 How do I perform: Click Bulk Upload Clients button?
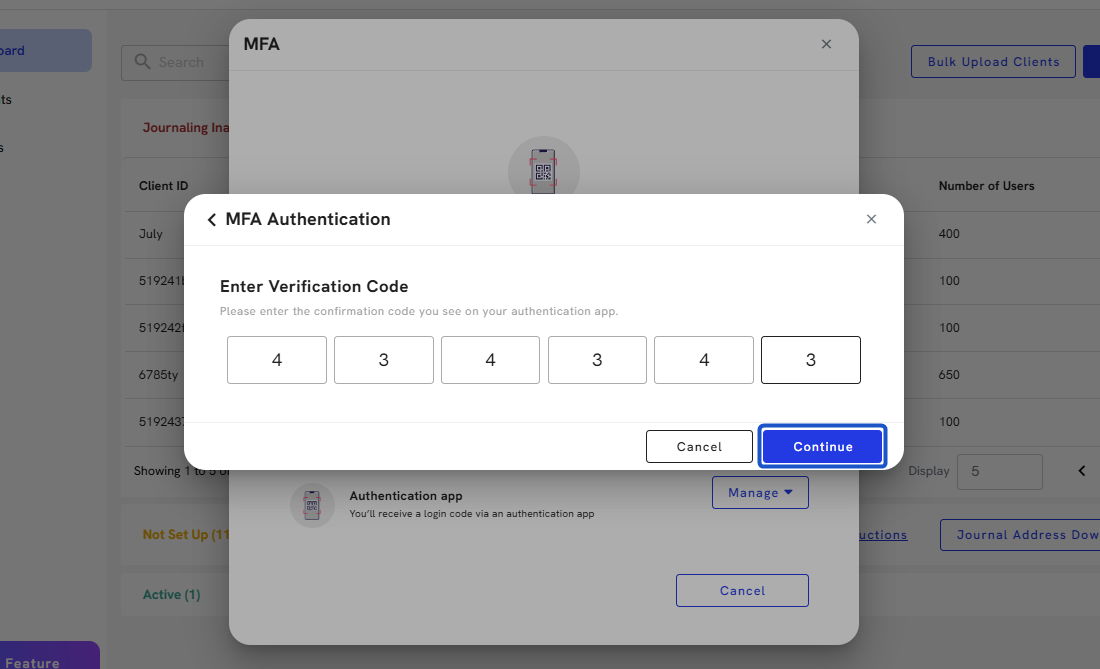coord(993,62)
